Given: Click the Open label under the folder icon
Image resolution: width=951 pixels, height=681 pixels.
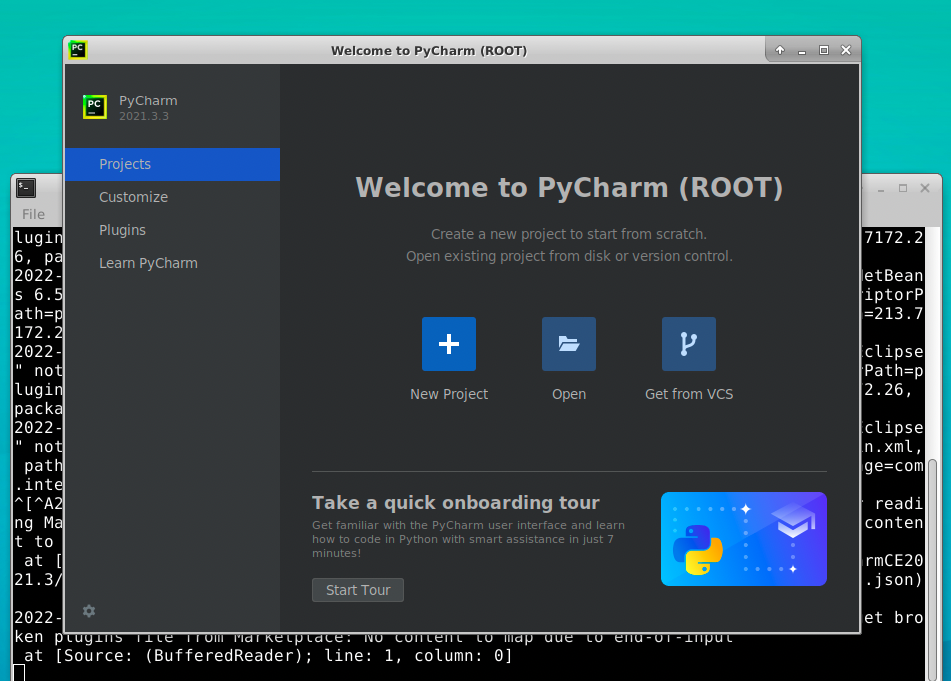Looking at the screenshot, I should pyautogui.click(x=569, y=394).
